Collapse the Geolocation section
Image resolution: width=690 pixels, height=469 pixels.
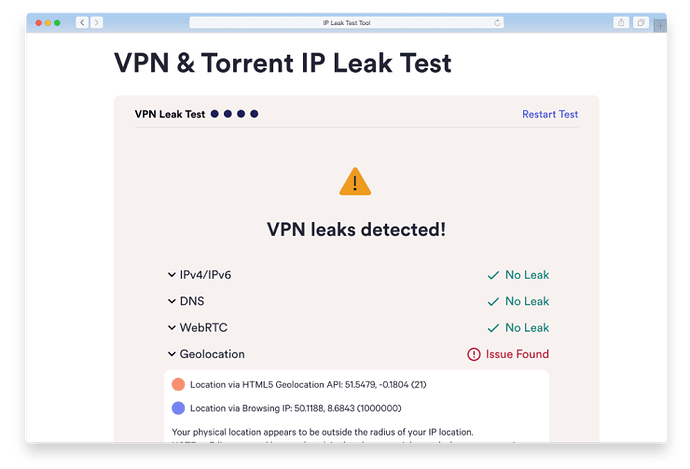coord(171,354)
